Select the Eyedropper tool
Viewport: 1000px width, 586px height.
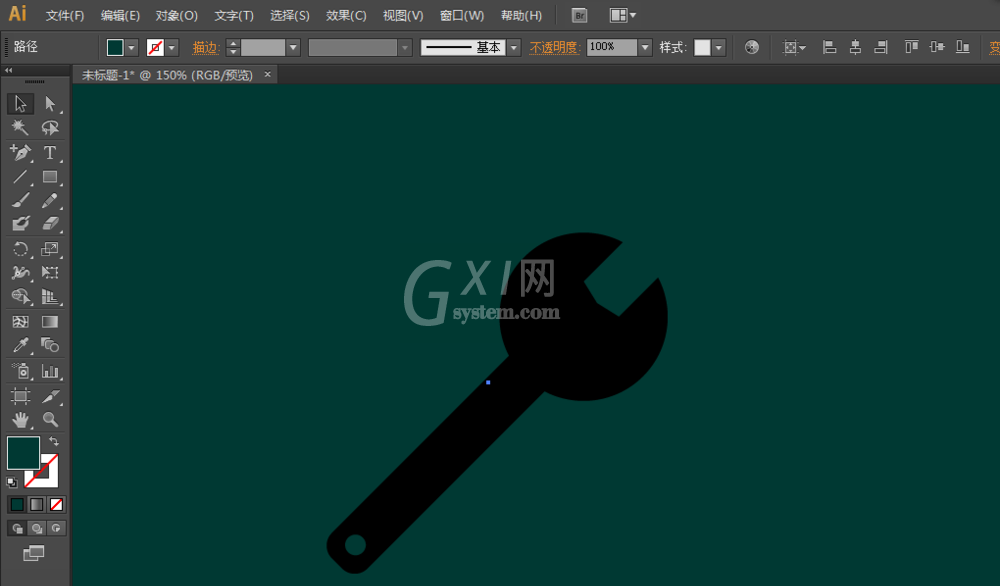click(20, 345)
